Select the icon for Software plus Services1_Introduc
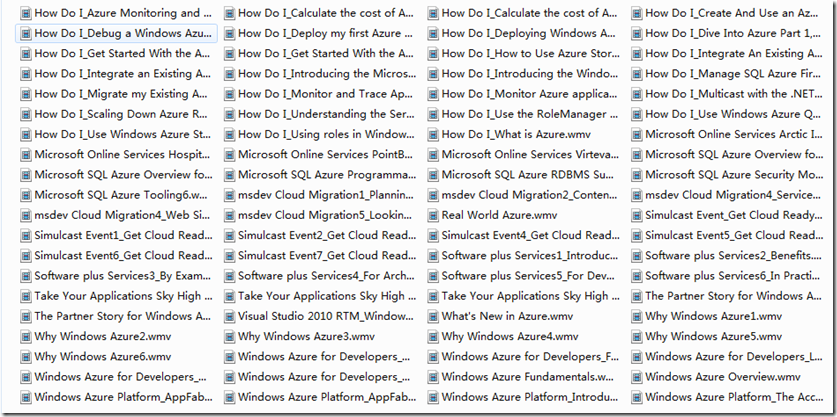The image size is (837, 417). click(433, 256)
